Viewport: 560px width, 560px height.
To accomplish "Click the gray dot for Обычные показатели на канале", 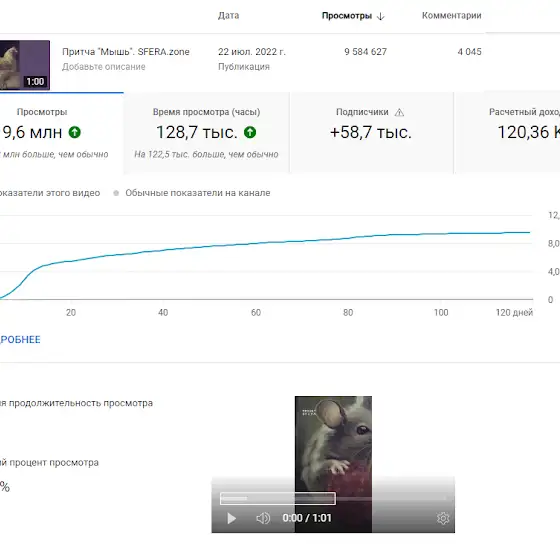I will click(x=116, y=193).
